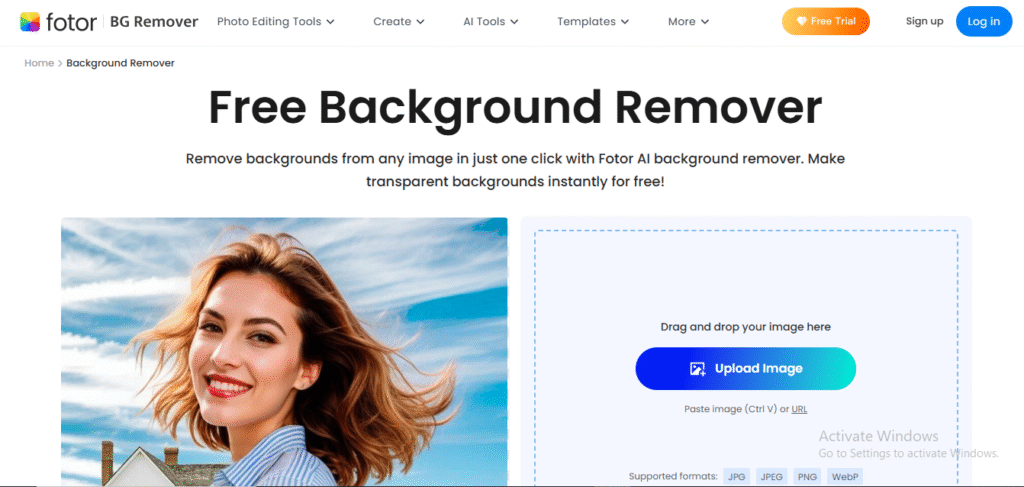Click the image icon in Upload Image button
1024x487 pixels.
point(697,369)
